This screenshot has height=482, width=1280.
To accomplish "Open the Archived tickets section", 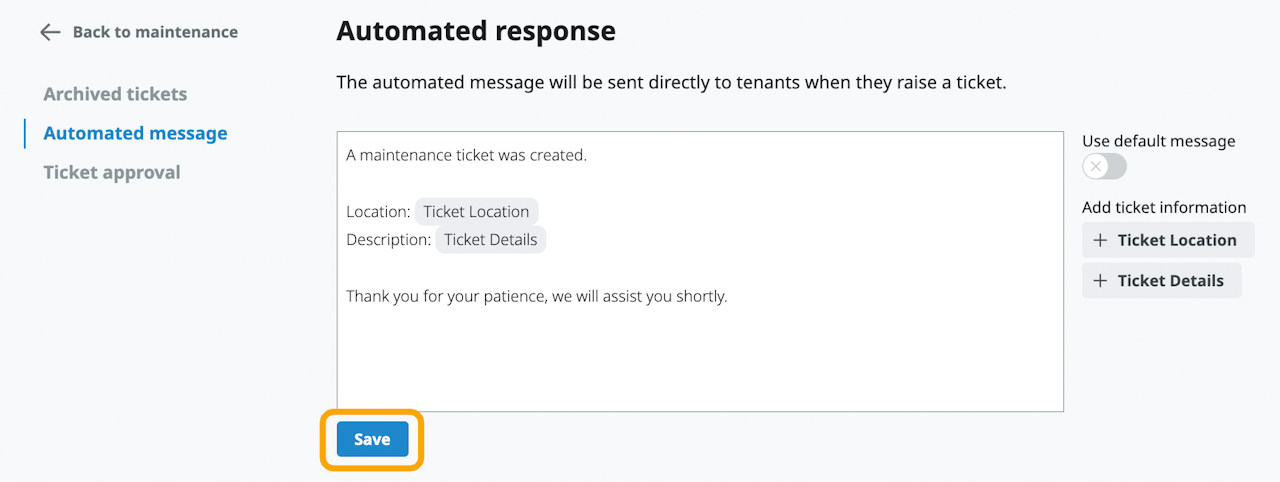I will [115, 94].
